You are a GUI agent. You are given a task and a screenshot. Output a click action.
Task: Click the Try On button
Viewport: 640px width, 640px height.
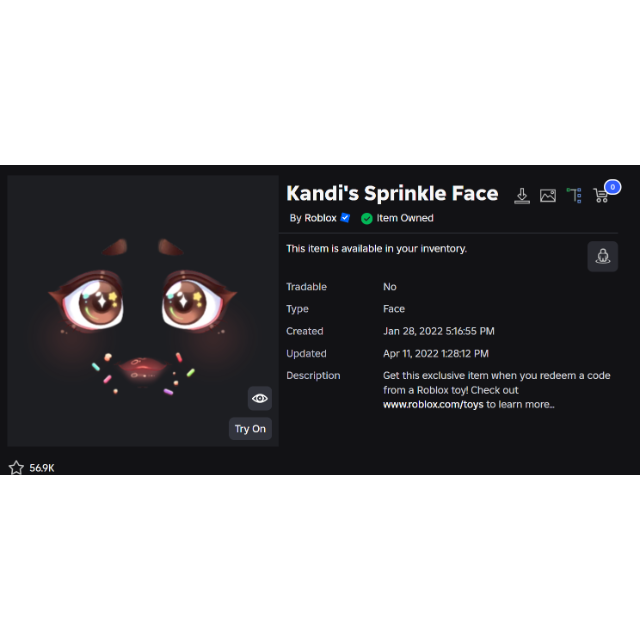pos(250,429)
